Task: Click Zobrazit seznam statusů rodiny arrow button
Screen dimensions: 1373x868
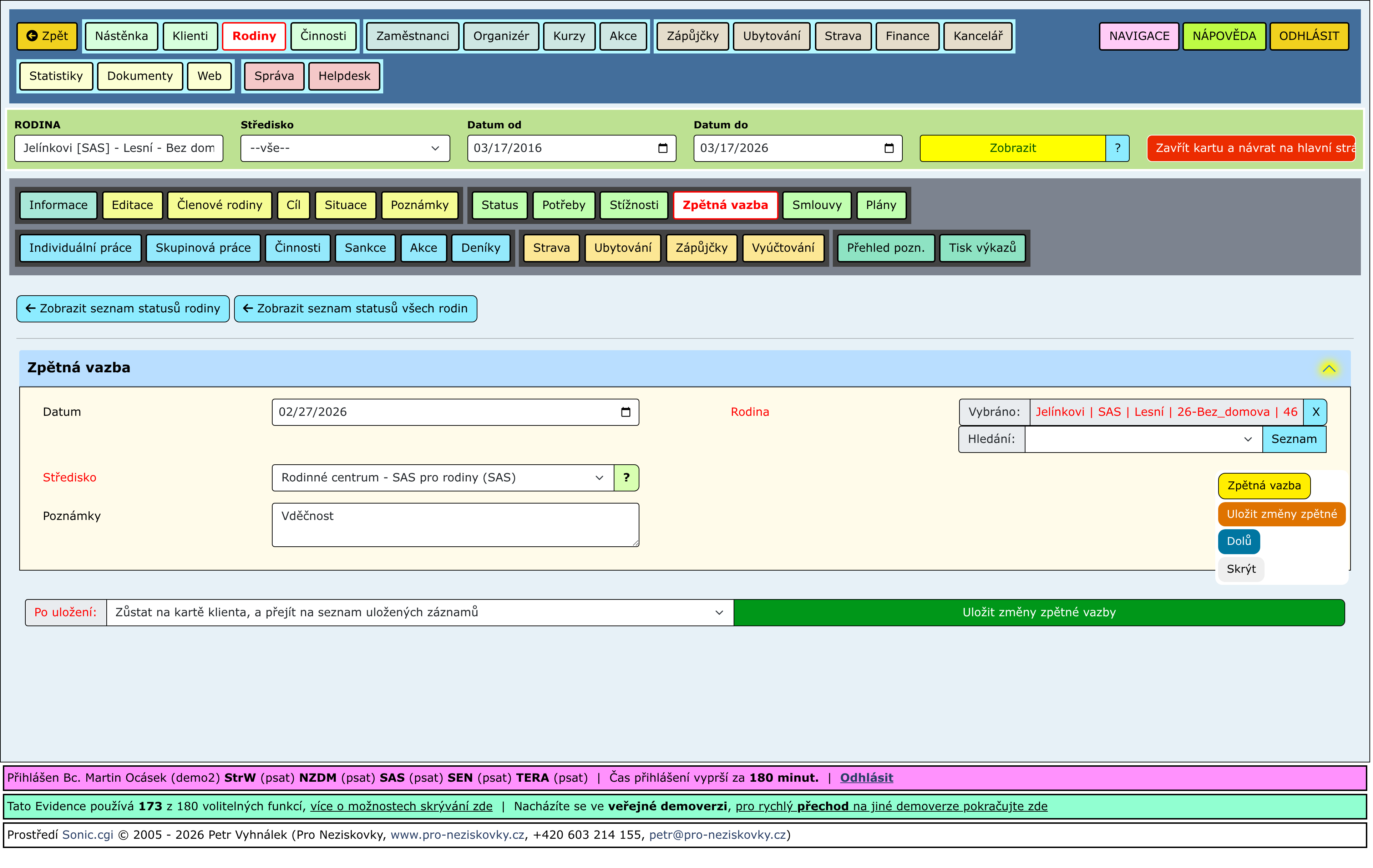Action: click(x=123, y=309)
